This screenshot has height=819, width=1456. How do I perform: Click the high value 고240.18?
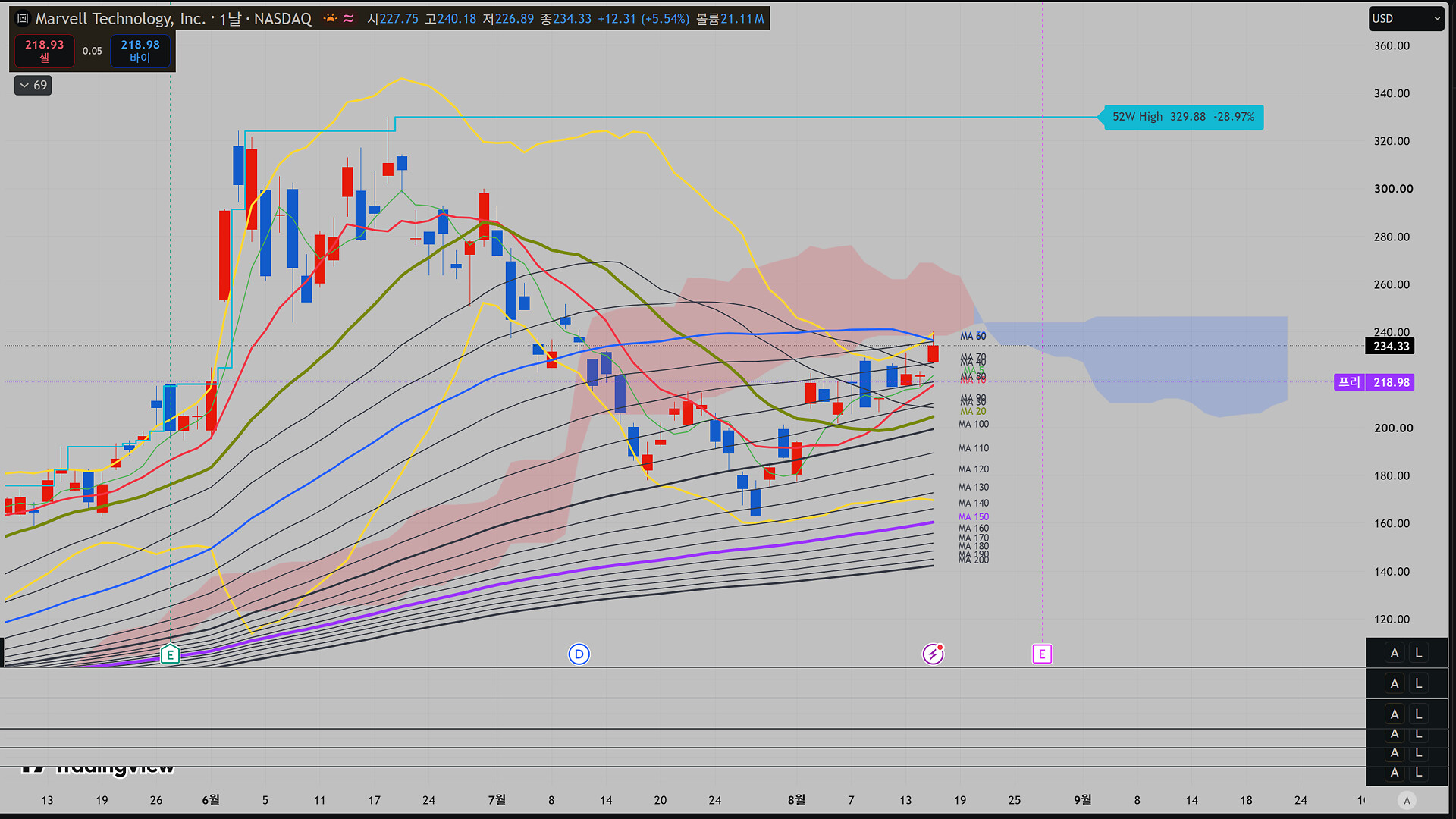(450, 19)
